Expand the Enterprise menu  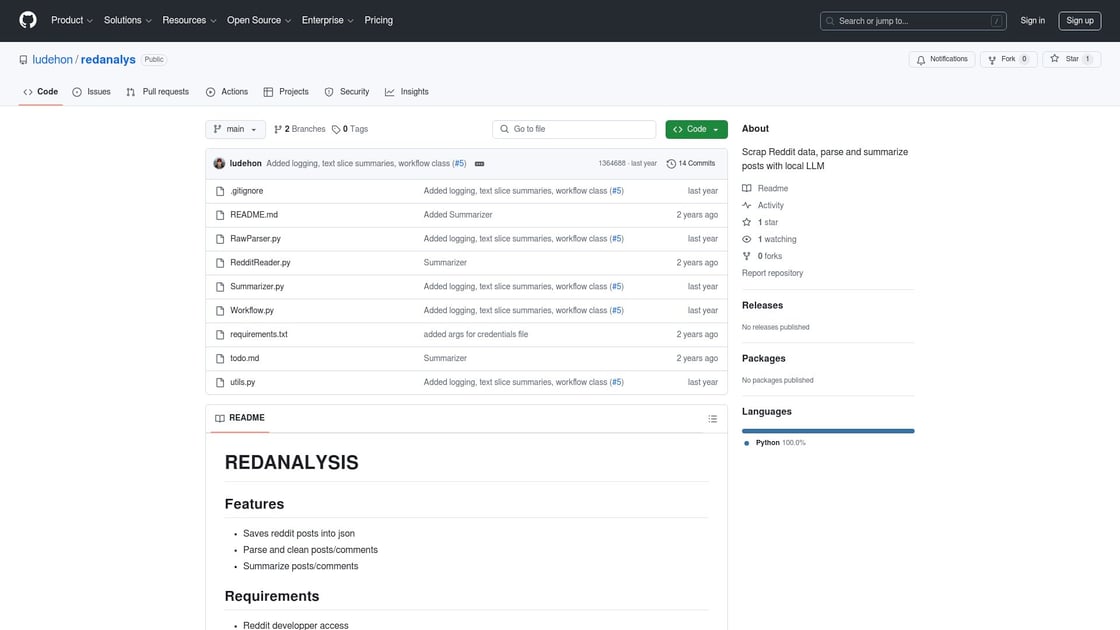[x=327, y=20]
